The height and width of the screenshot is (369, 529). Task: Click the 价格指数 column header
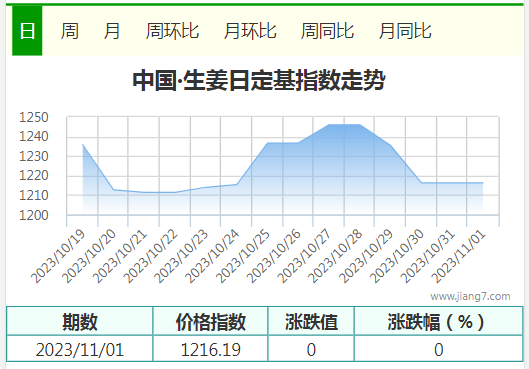[x=210, y=321]
